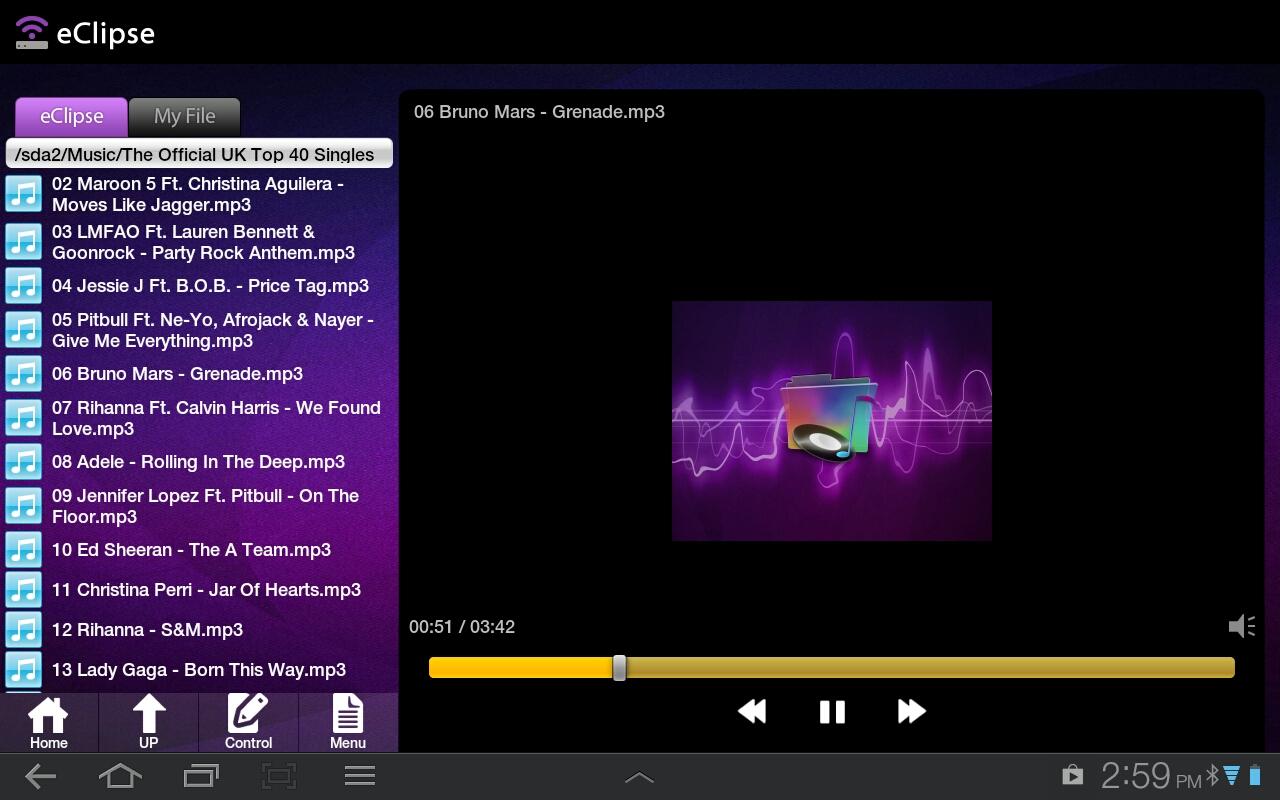Tap the Bluetooth status icon
This screenshot has height=800, width=1280.
click(1212, 776)
